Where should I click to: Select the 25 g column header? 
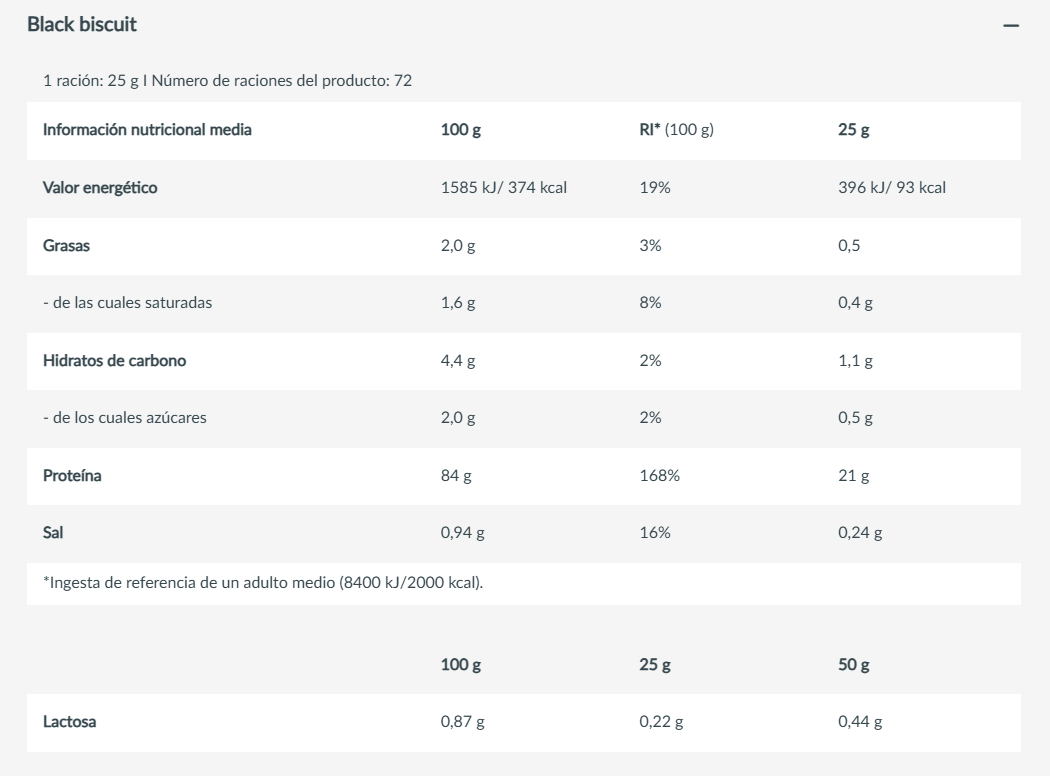click(x=852, y=130)
